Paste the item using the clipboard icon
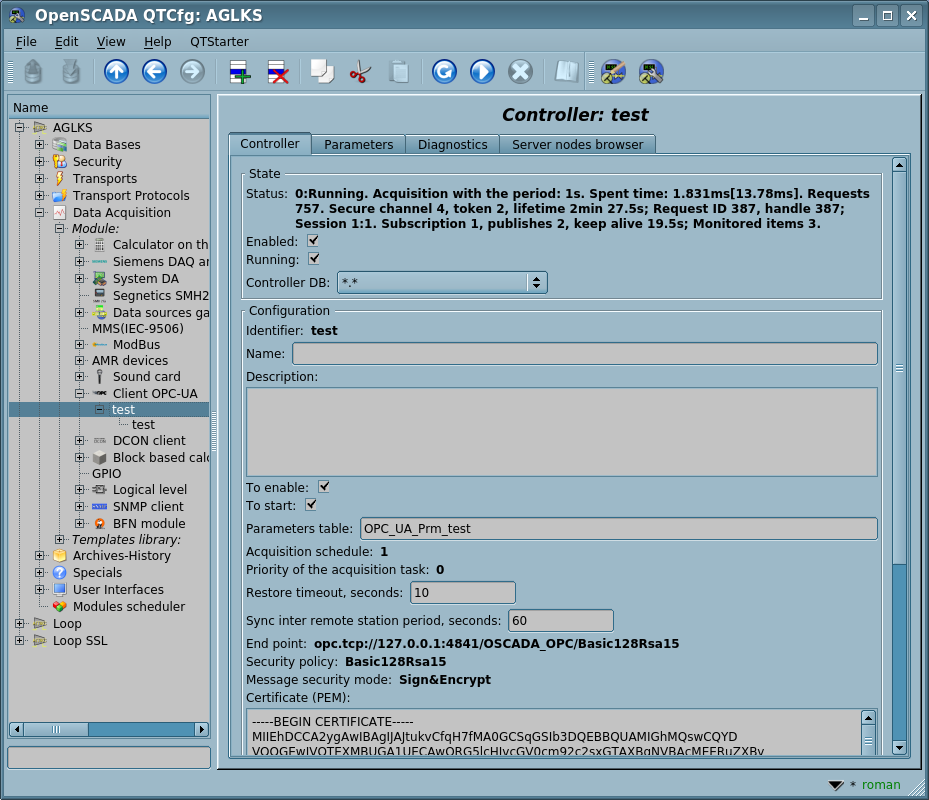 399,72
